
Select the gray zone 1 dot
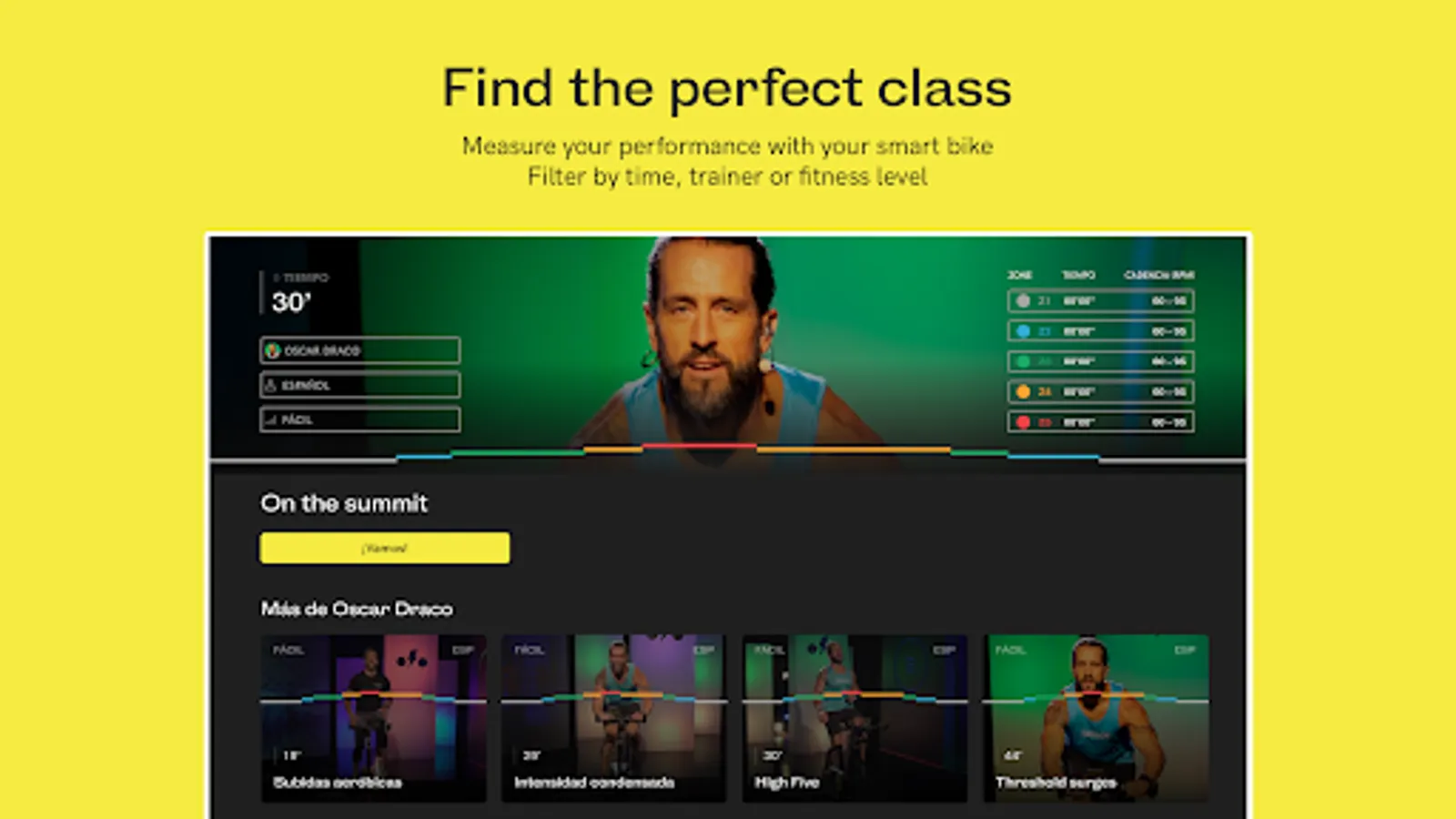point(1023,300)
